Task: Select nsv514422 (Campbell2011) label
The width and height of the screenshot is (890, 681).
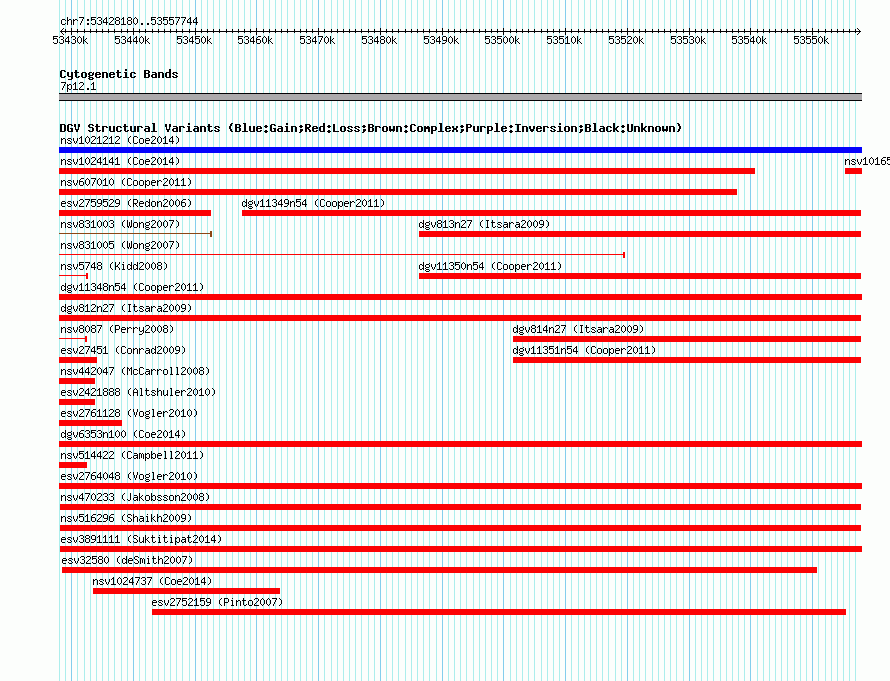Action: pyautogui.click(x=132, y=455)
